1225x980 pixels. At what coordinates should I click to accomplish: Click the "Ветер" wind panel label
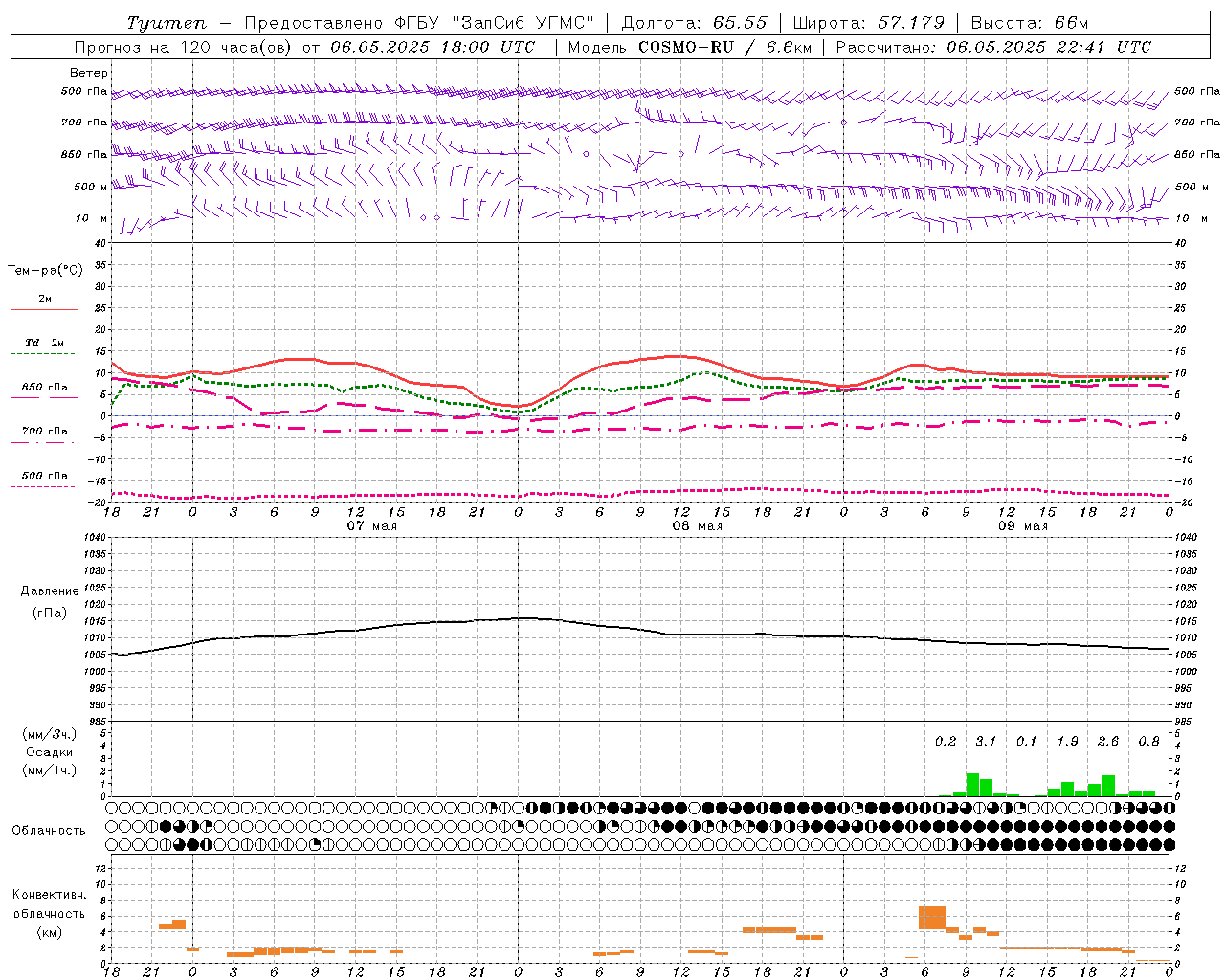click(x=89, y=73)
